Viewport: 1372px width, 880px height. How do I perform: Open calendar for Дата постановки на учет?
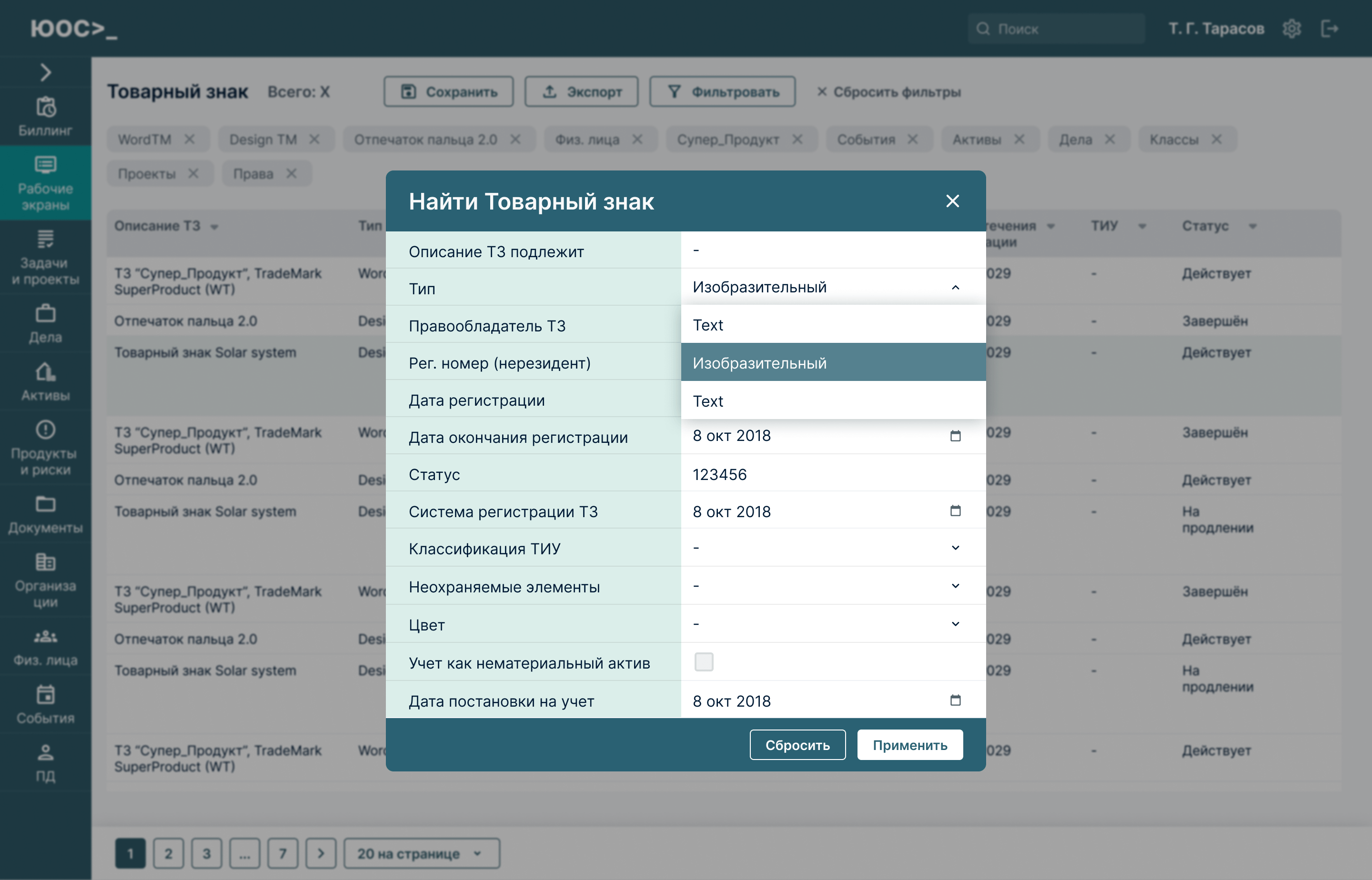(x=955, y=700)
